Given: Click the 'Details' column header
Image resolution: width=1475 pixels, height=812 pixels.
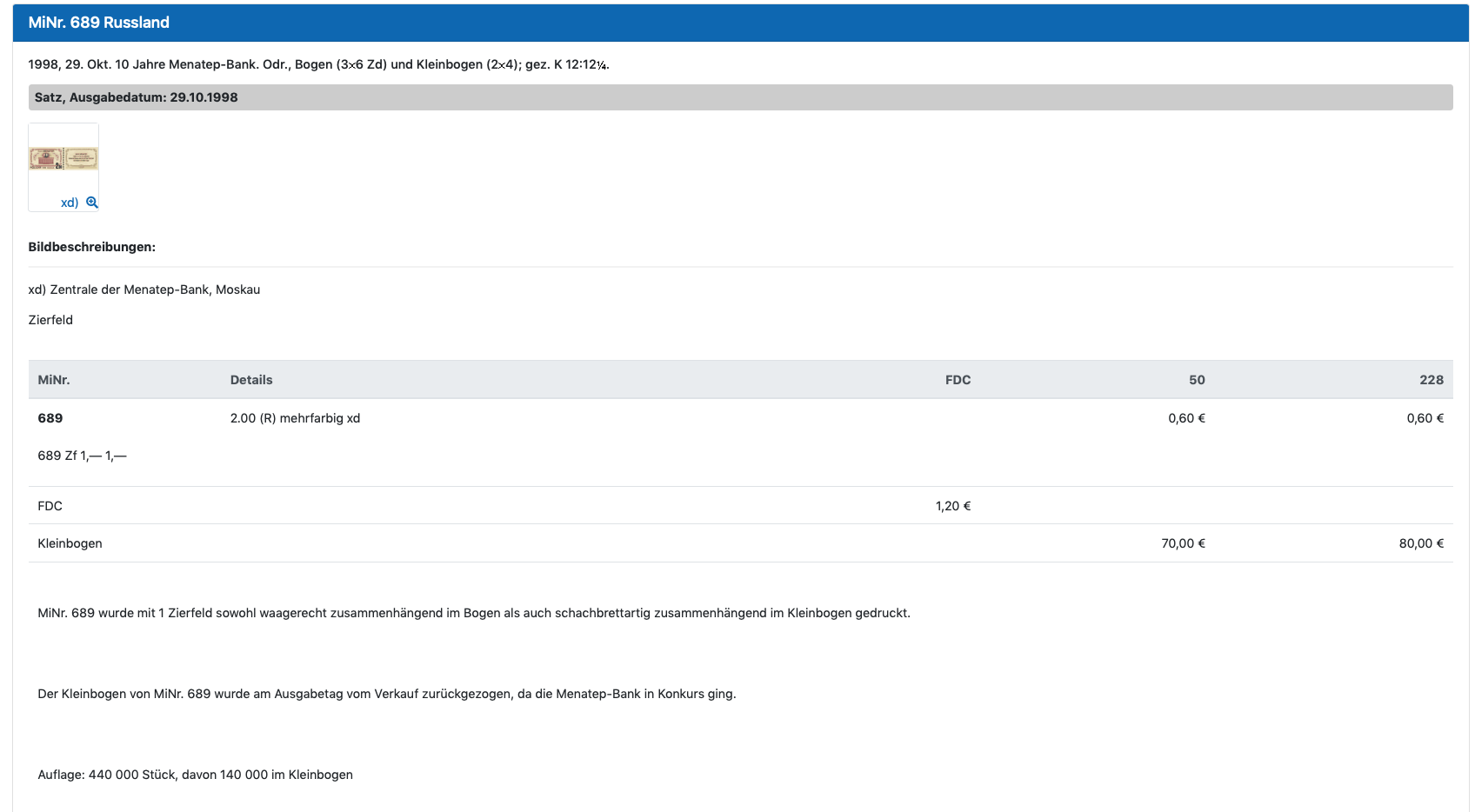Looking at the screenshot, I should 251,380.
